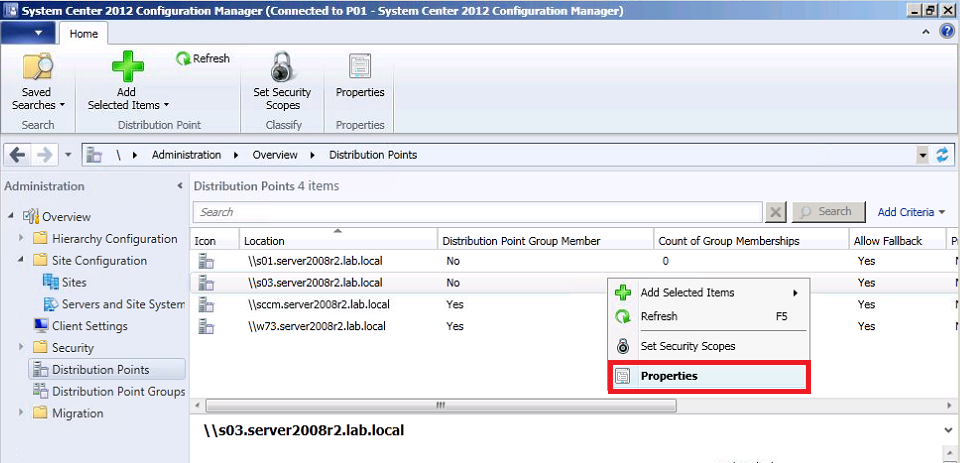Open the application menu blue dropdown

28,32
